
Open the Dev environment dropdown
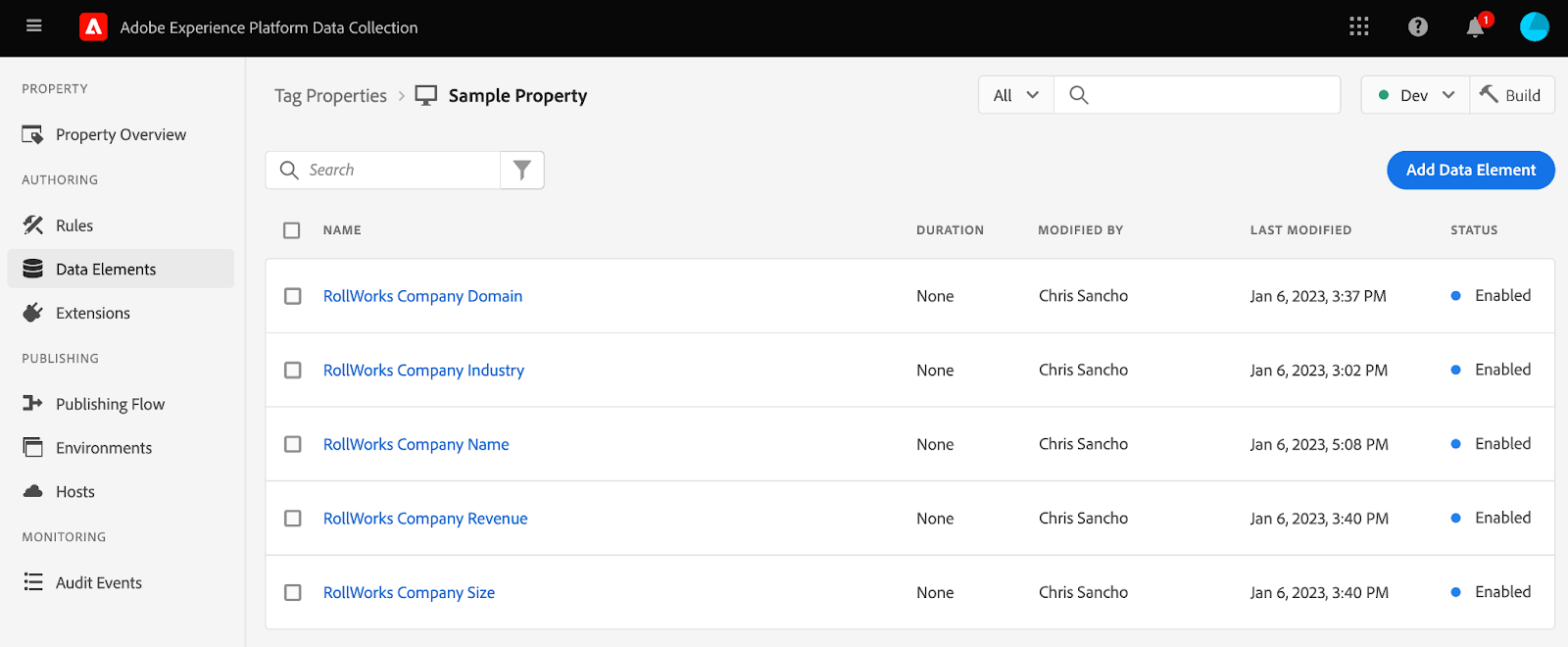tap(1415, 95)
